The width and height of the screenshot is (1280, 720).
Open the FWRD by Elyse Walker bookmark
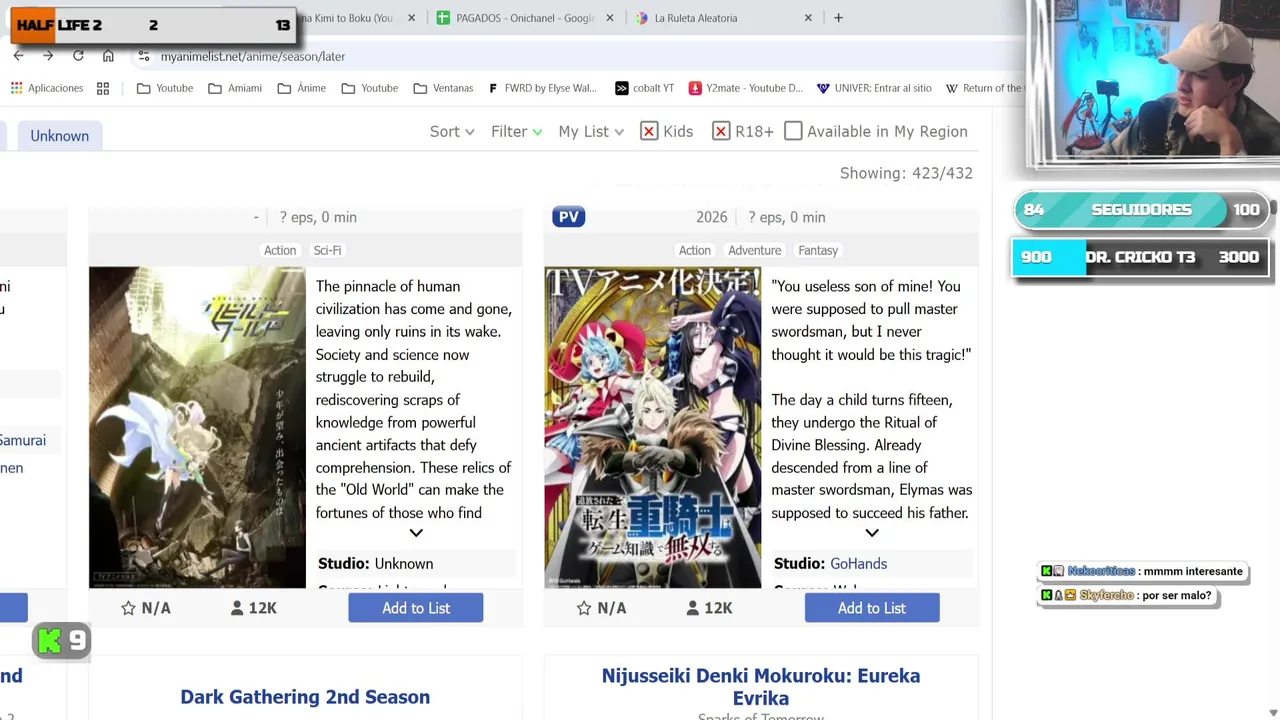[x=542, y=88]
